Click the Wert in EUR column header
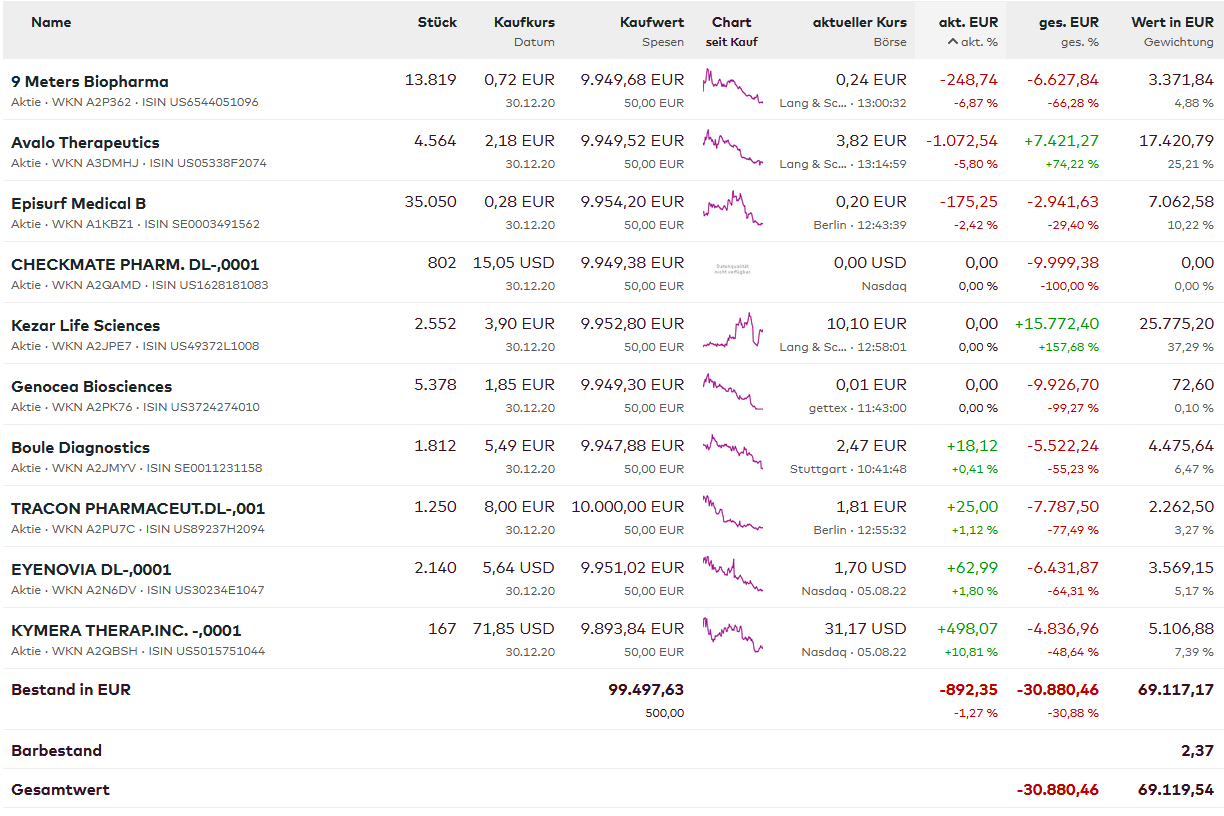The width and height of the screenshot is (1224, 816). 1172,22
